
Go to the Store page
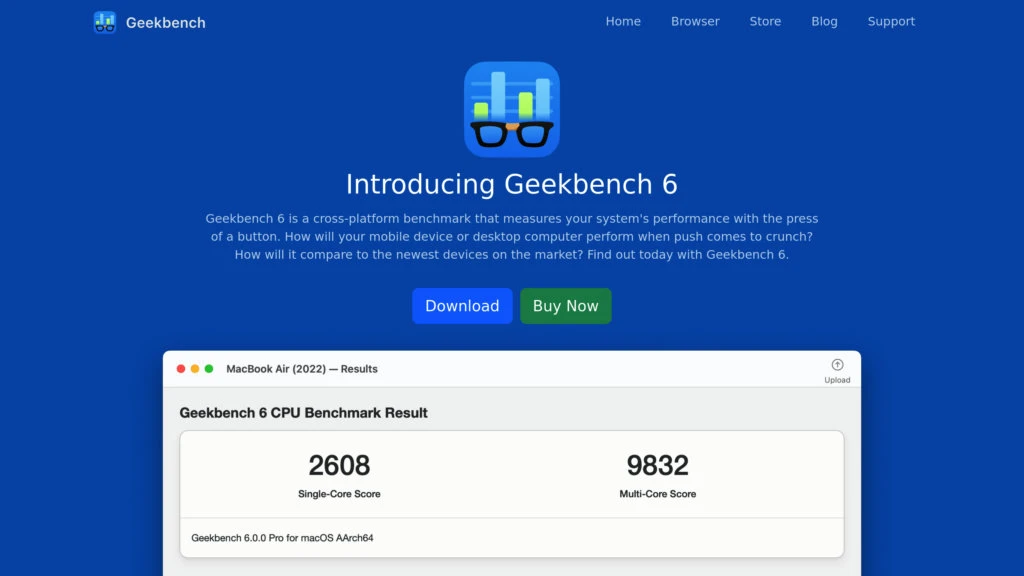pyautogui.click(x=765, y=21)
